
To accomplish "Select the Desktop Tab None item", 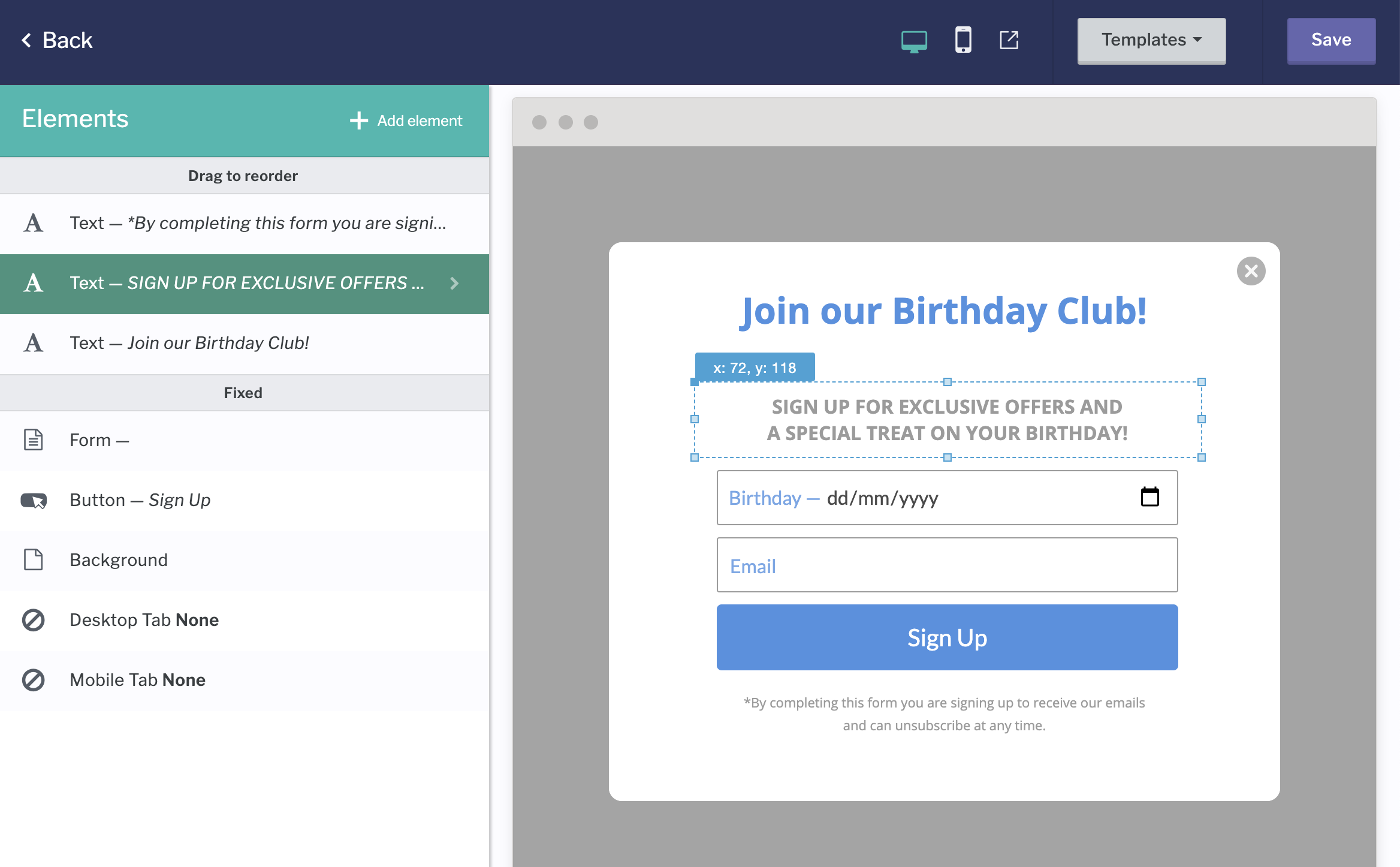I will coord(144,620).
